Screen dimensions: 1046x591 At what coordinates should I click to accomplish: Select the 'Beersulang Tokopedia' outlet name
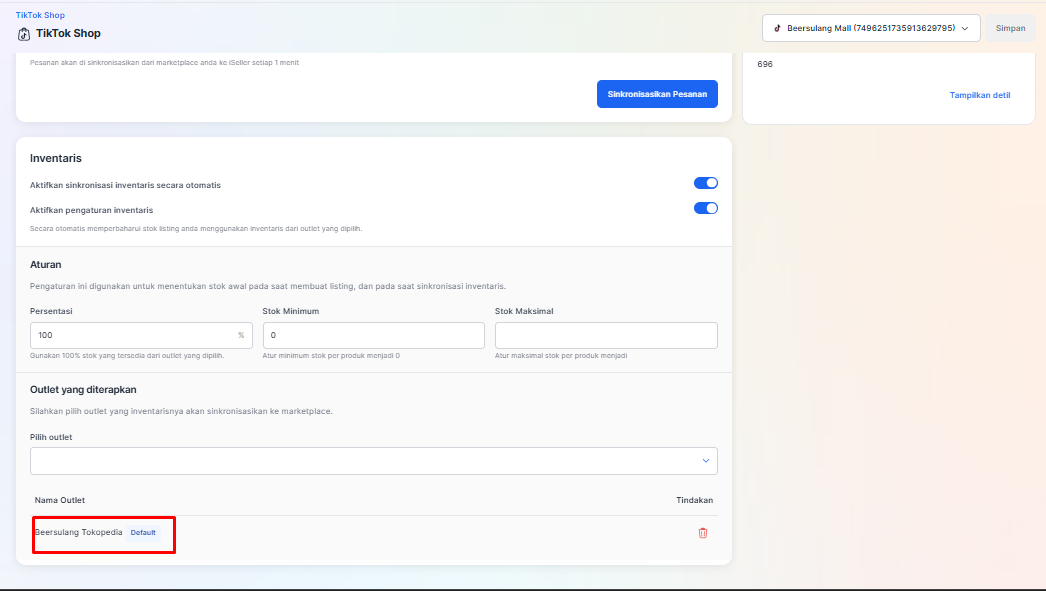point(79,532)
